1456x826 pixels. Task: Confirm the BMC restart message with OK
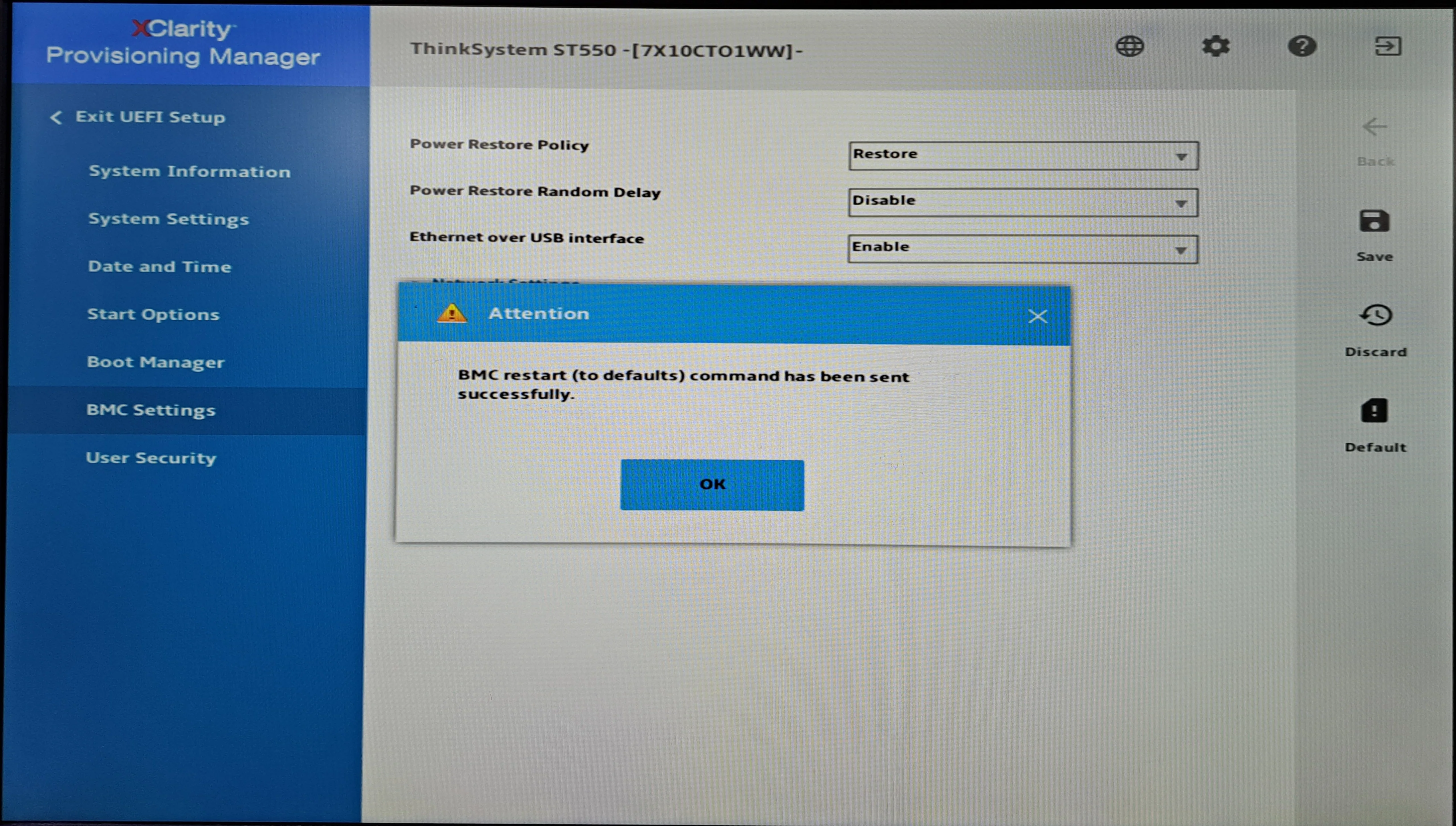(712, 485)
